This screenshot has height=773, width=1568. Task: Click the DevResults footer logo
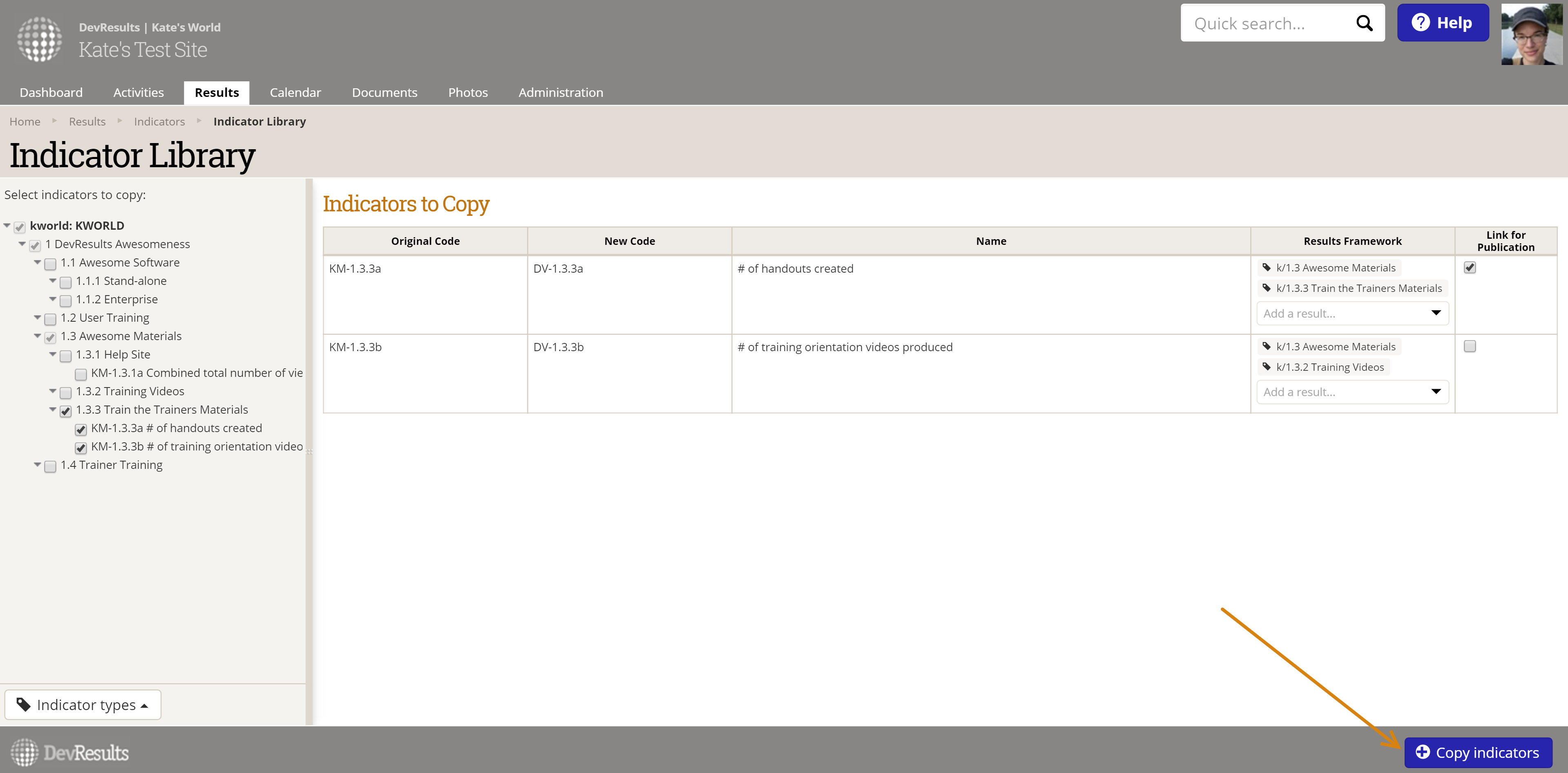69,752
